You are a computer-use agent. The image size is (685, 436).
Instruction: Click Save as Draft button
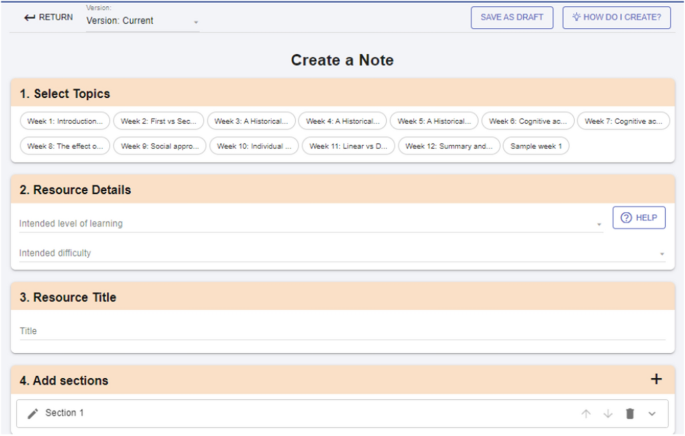point(511,18)
